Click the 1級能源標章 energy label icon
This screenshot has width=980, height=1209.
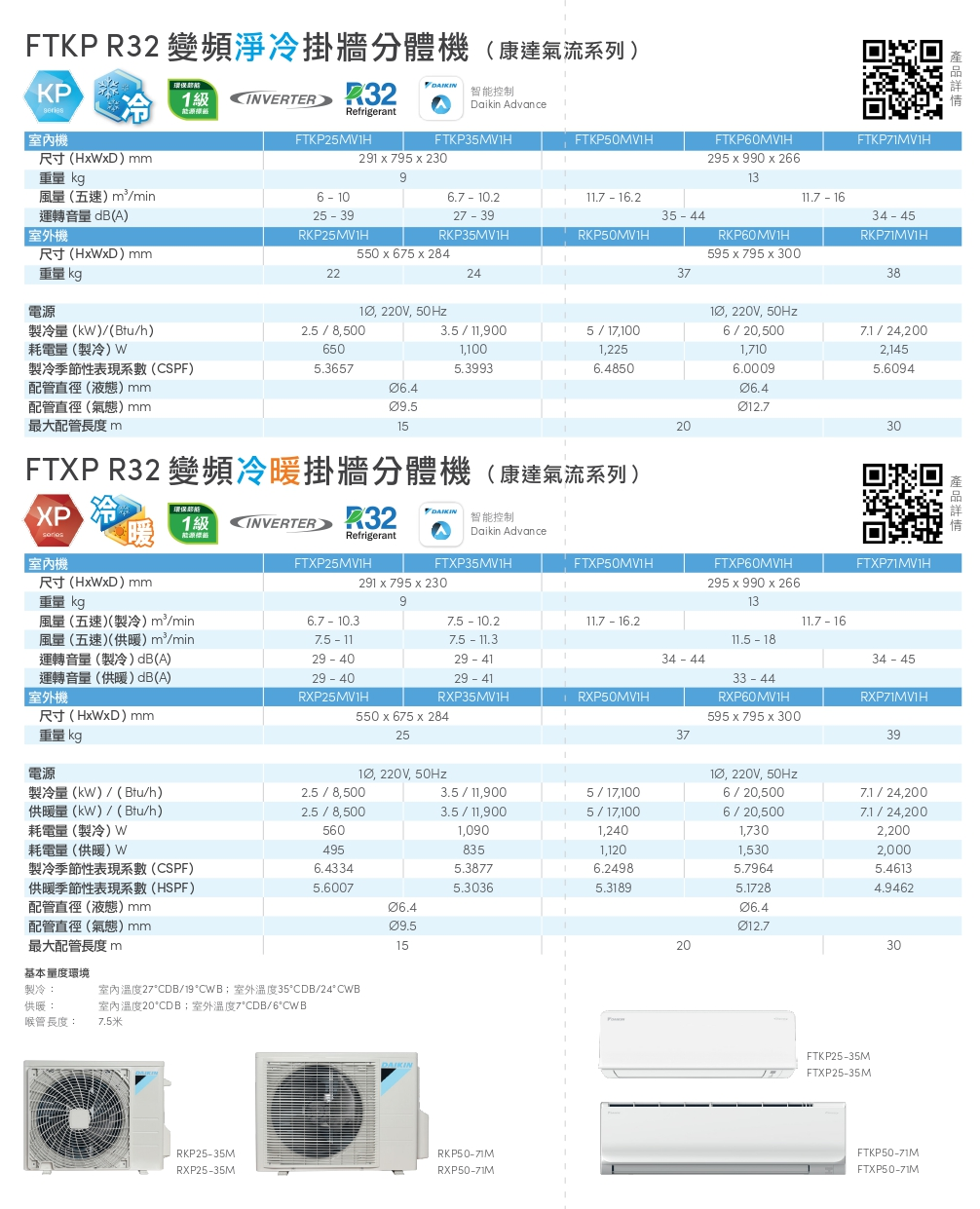point(191,96)
